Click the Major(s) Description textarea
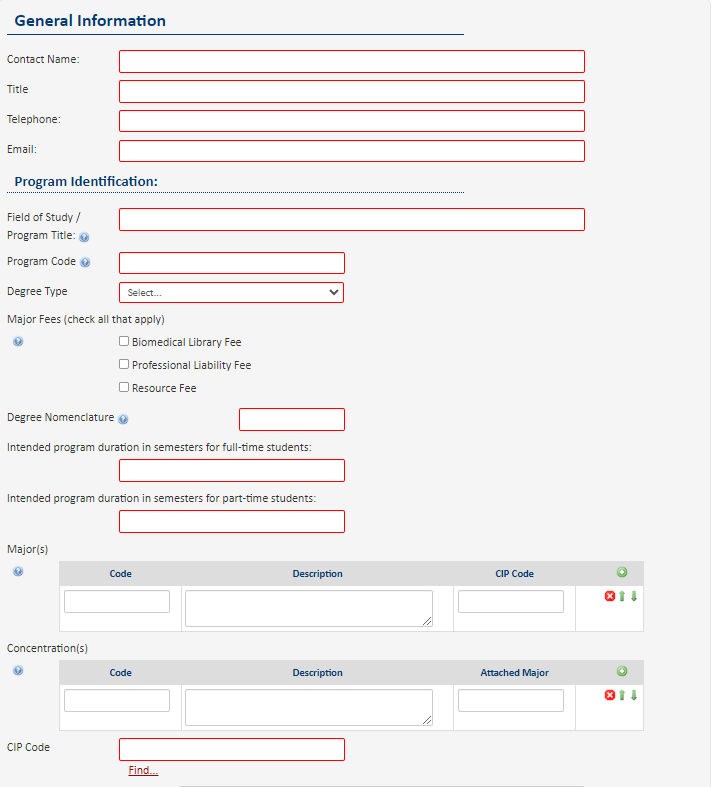The width and height of the screenshot is (712, 787). coord(309,608)
